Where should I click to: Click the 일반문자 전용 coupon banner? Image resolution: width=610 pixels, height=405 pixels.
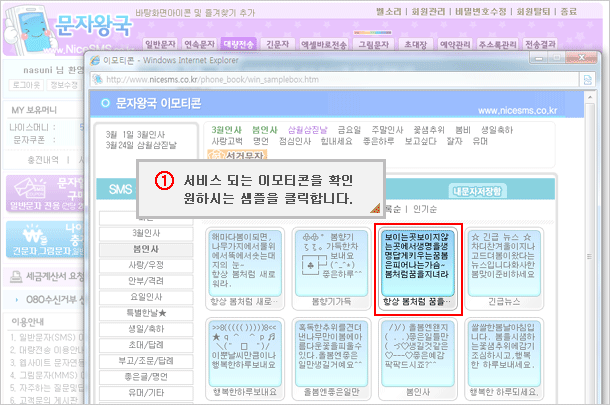click(45, 193)
